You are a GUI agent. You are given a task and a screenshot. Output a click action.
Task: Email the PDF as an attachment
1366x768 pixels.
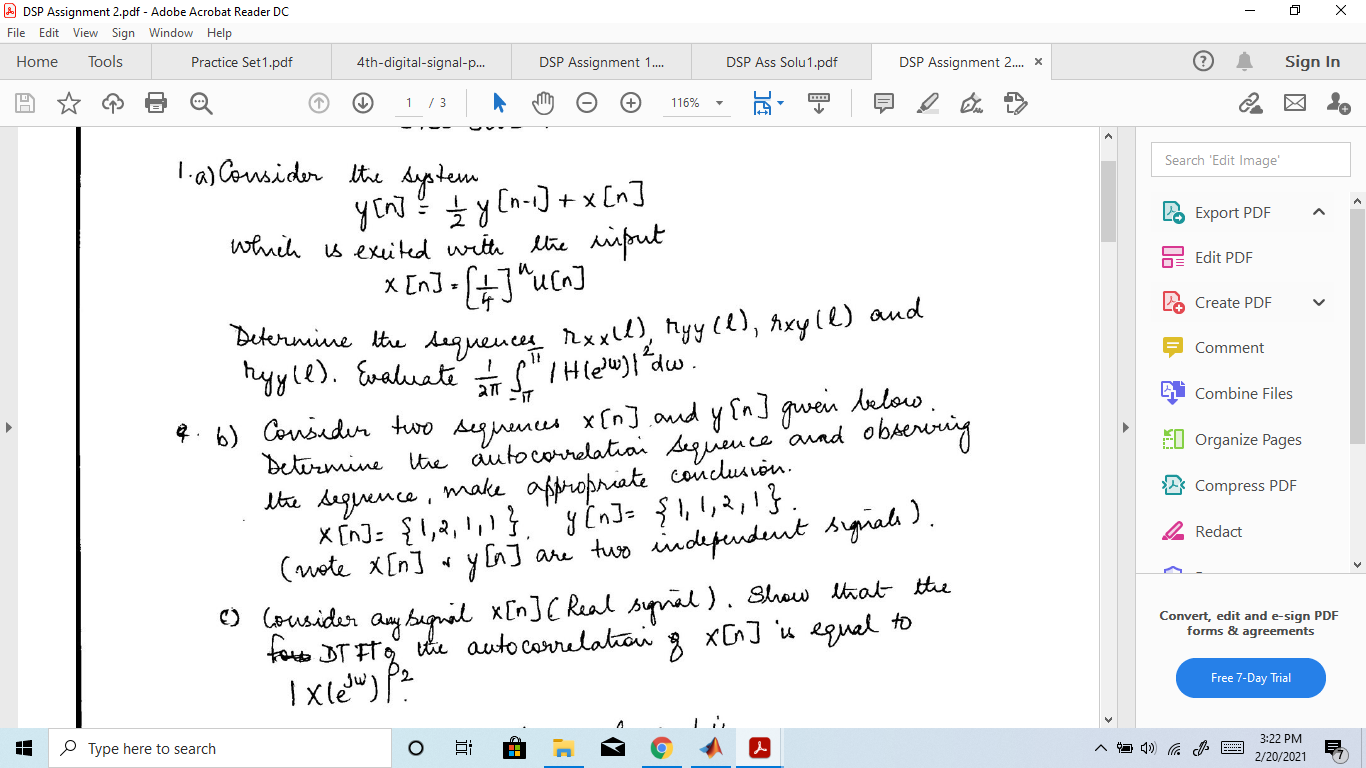click(1295, 103)
